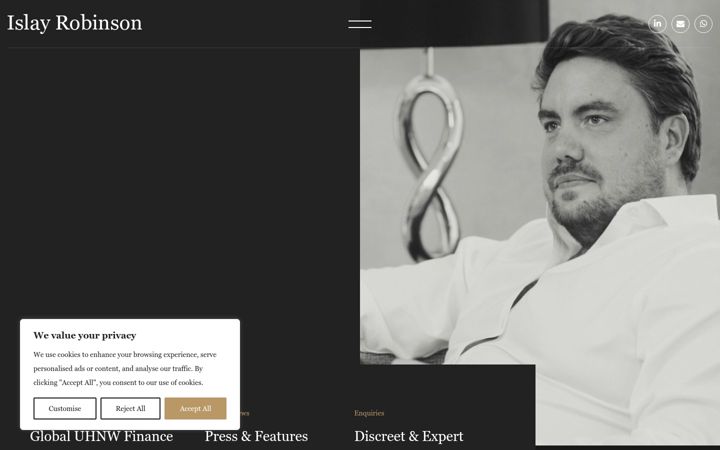Accept all cookies

coord(195,408)
